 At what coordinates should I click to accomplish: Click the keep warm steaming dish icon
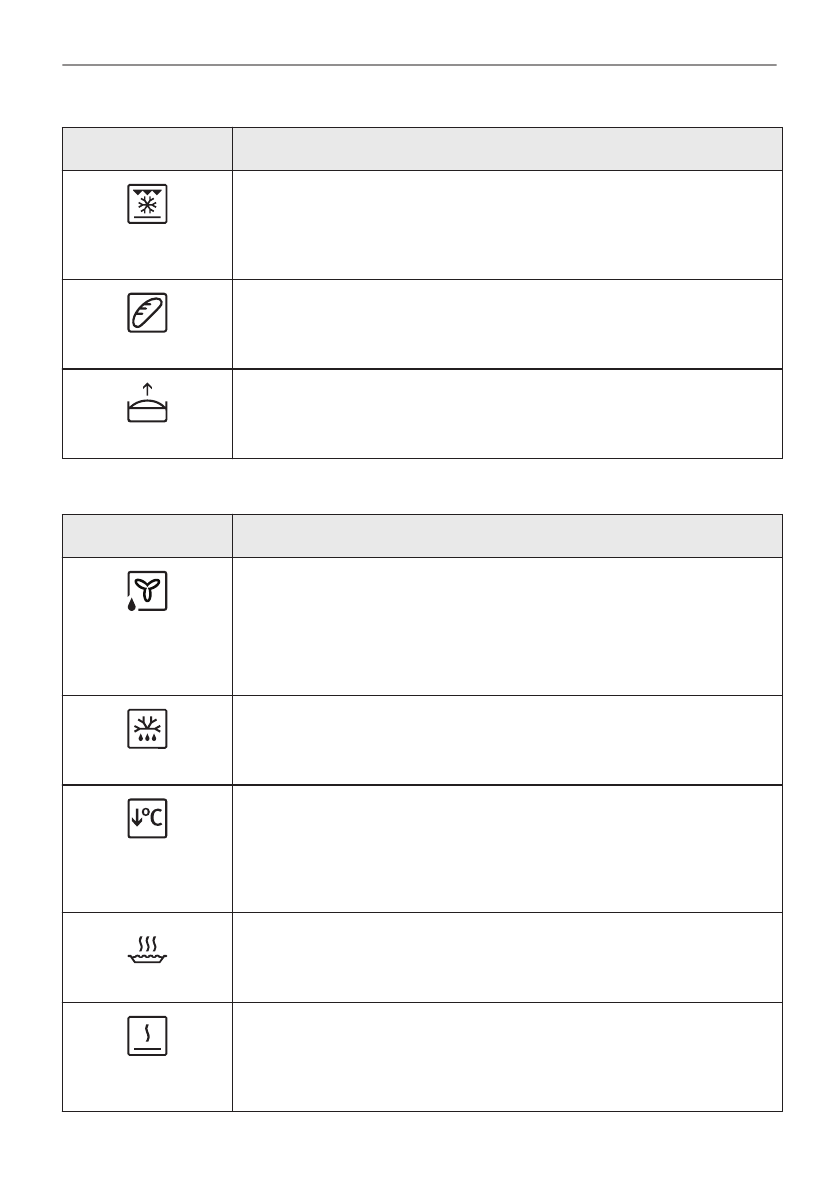click(147, 949)
